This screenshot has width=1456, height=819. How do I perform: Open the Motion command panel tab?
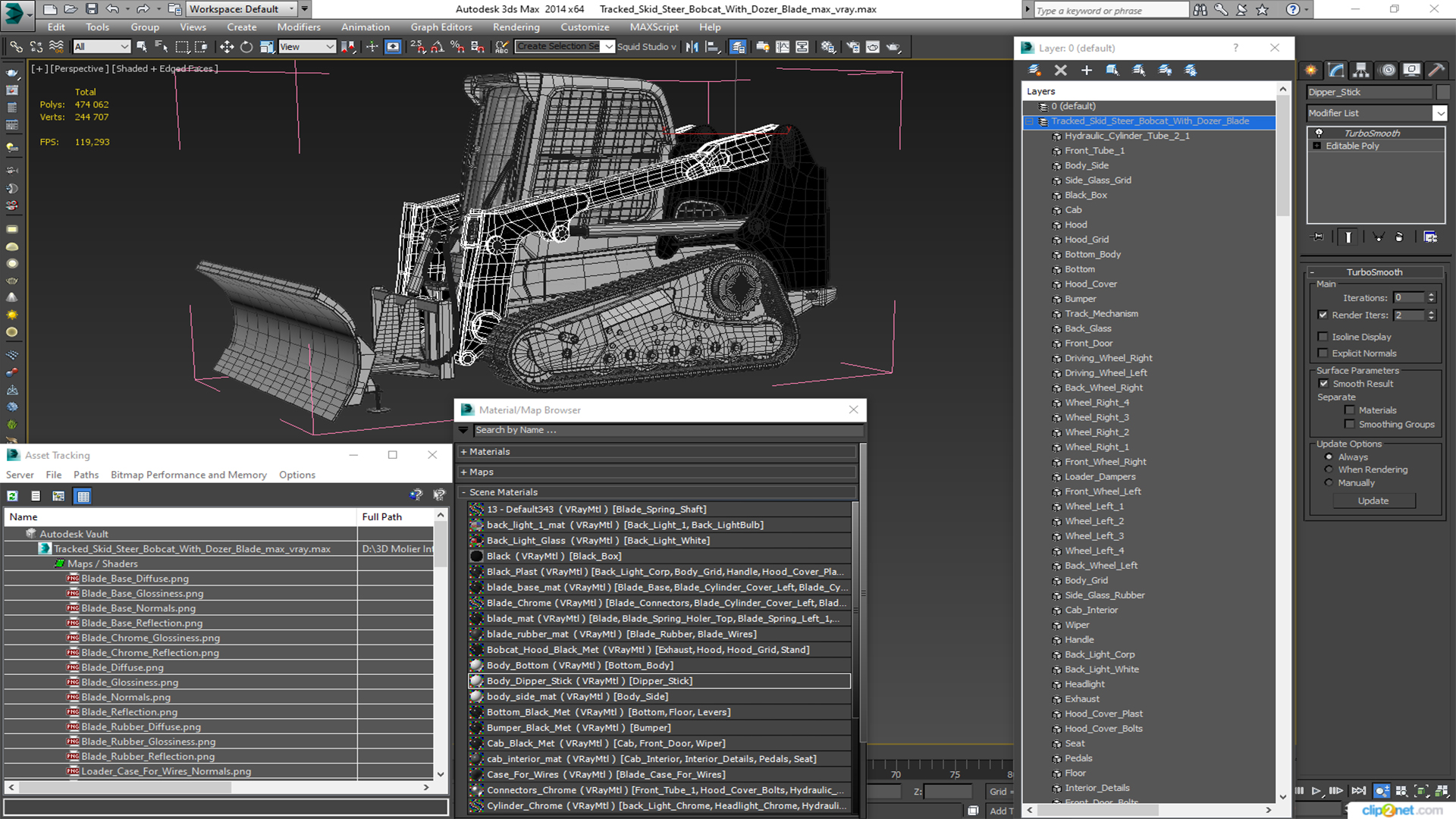pyautogui.click(x=1387, y=70)
